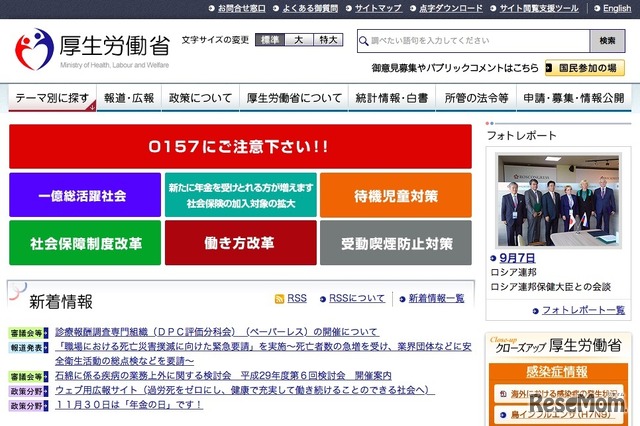Select the dark red 働き方改革 tile
Viewport: 640px width, 426px height.
pyautogui.click(x=240, y=243)
